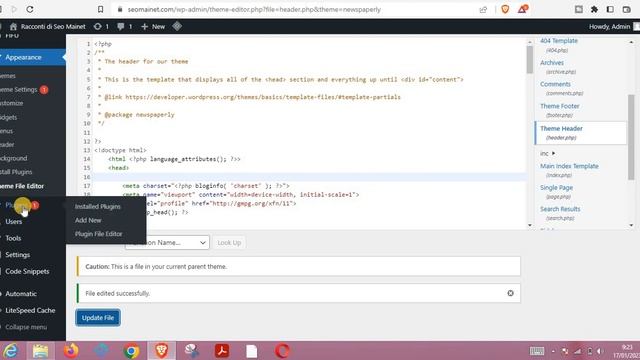Open Theme File Editor submenu item
The width and height of the screenshot is (640, 360).
[x=22, y=186]
